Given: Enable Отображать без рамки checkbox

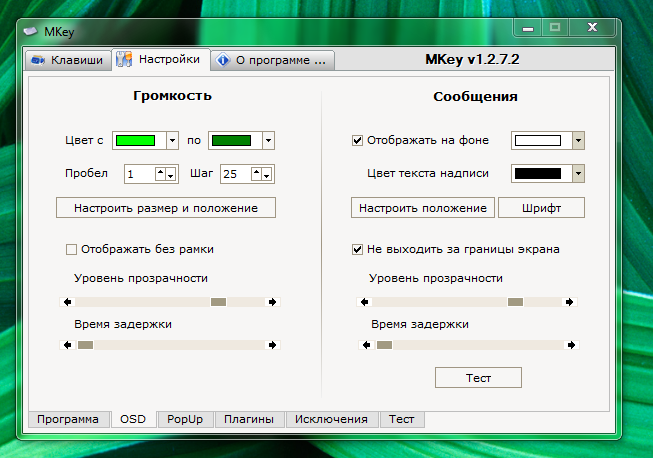Looking at the screenshot, I should point(71,249).
